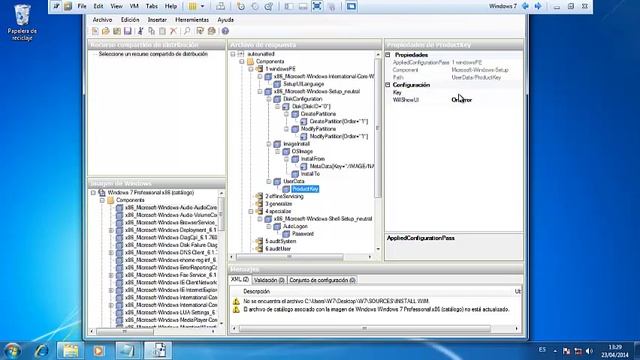Viewport: 640px width, 360px height.
Task: Click the VMware take snapshot icon
Action: pos(241,6)
